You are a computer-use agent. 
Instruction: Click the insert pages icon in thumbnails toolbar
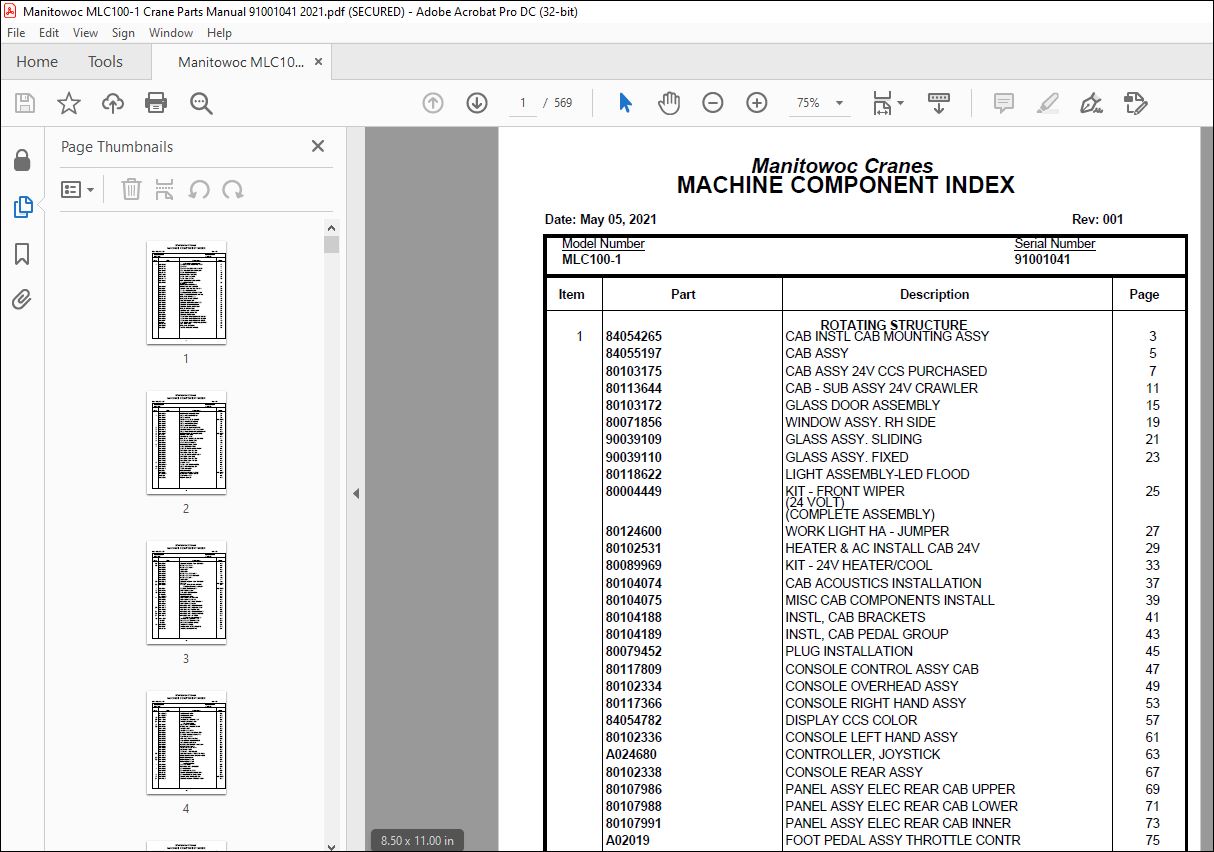click(x=165, y=189)
